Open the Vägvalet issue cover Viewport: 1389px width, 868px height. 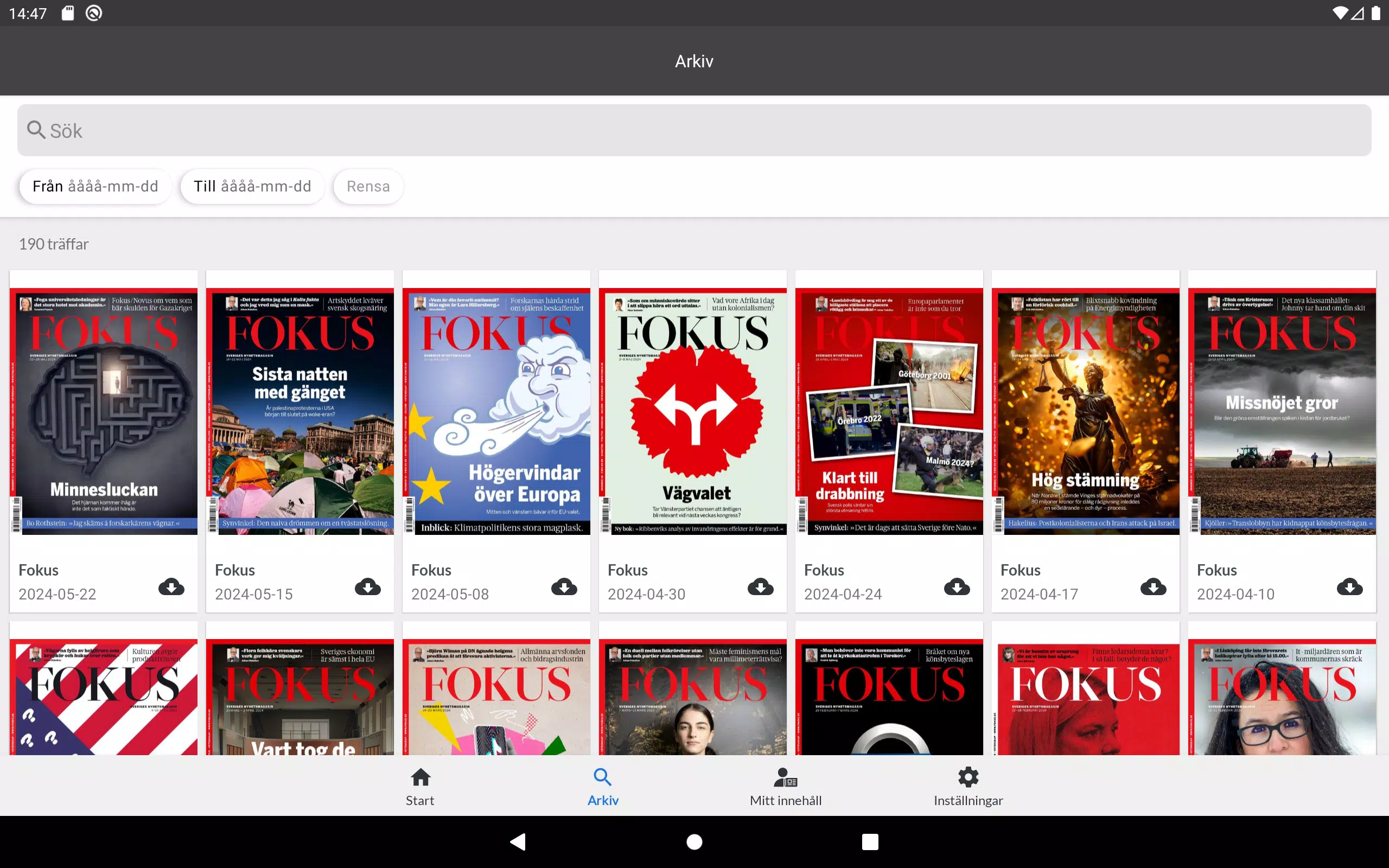pos(693,411)
